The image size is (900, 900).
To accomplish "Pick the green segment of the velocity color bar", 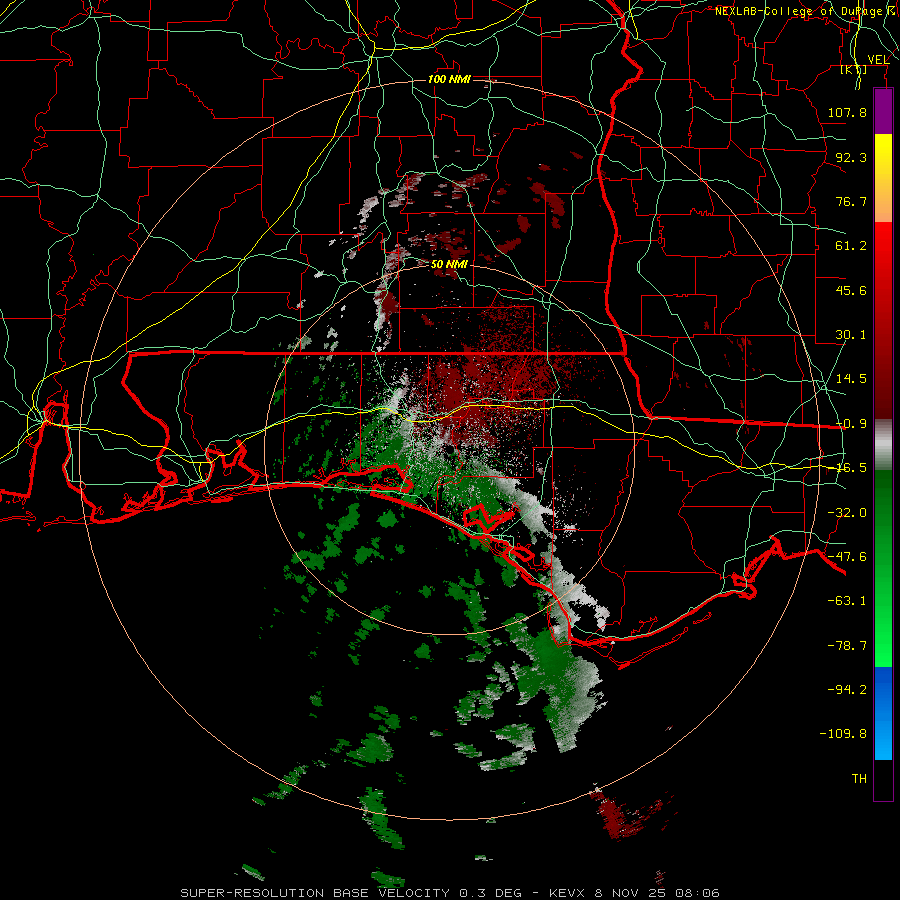I will tap(883, 568).
